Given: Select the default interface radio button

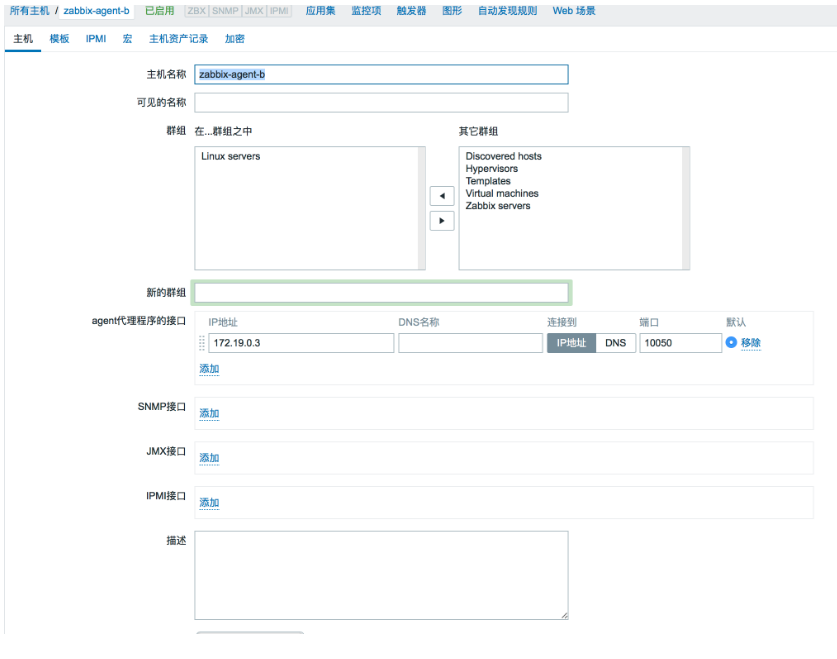Looking at the screenshot, I should (731, 342).
